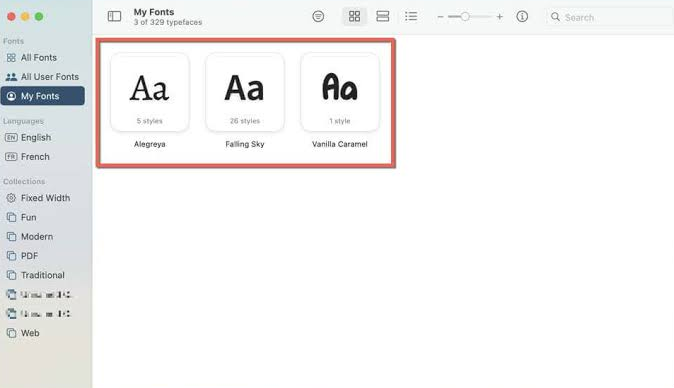Open the Traditional collection
The width and height of the screenshot is (674, 388).
tap(43, 275)
